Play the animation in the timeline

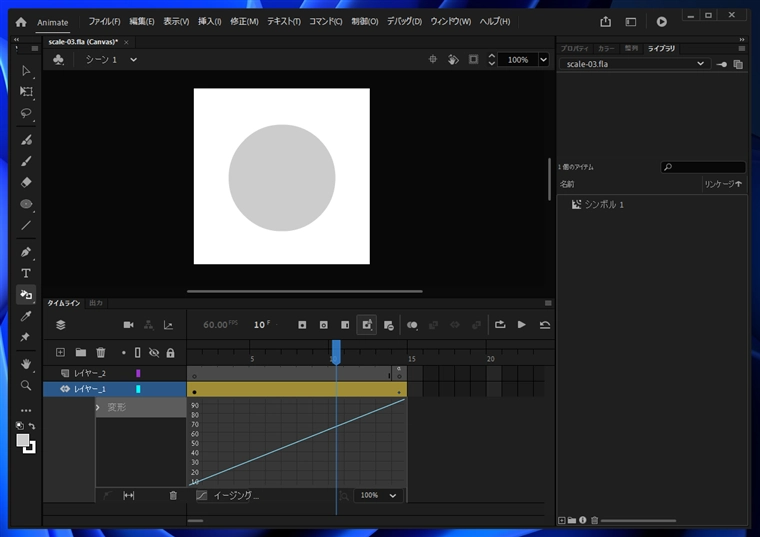click(521, 325)
